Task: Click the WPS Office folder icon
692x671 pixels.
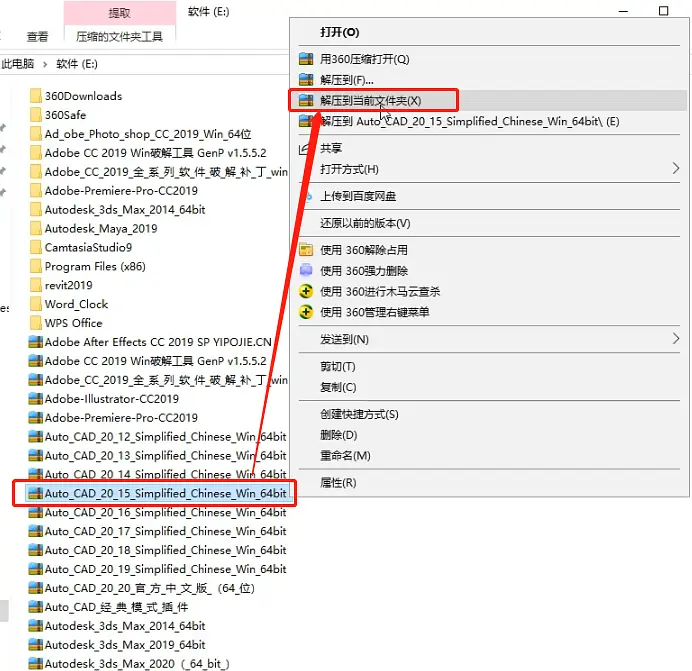Action: pyautogui.click(x=36, y=323)
